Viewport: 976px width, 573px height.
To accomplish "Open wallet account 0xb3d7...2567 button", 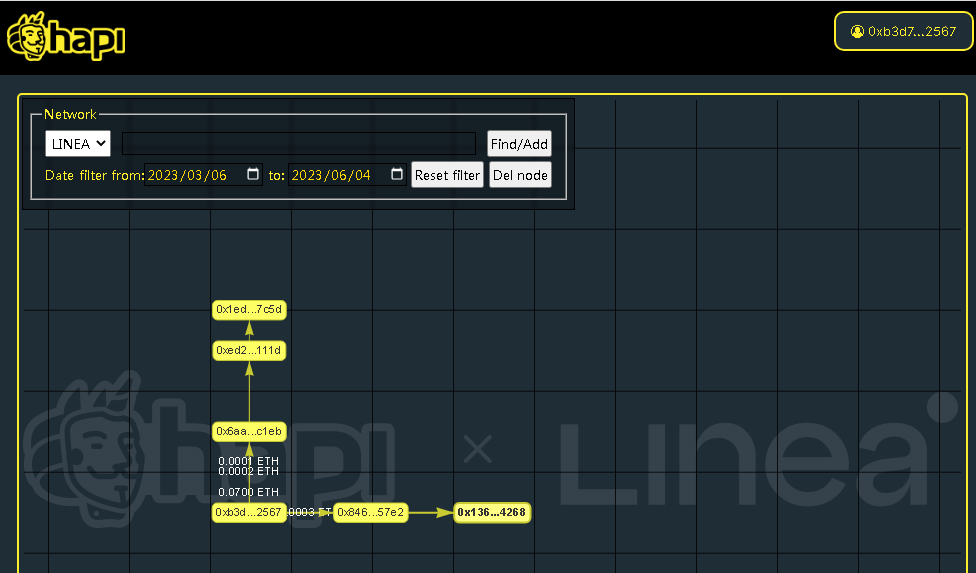I will 903,31.
